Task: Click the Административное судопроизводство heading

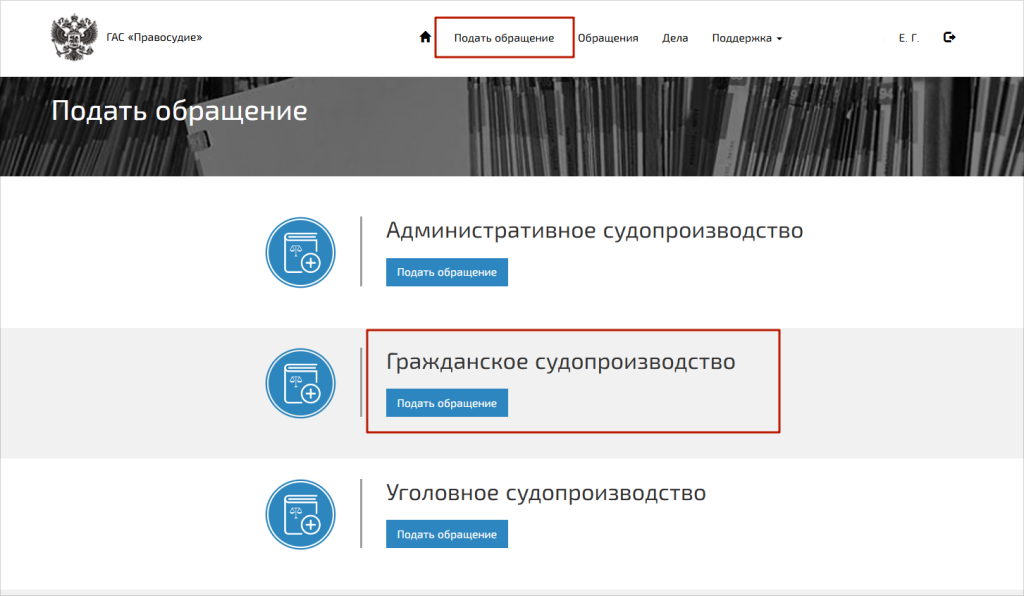Action: pos(594,230)
